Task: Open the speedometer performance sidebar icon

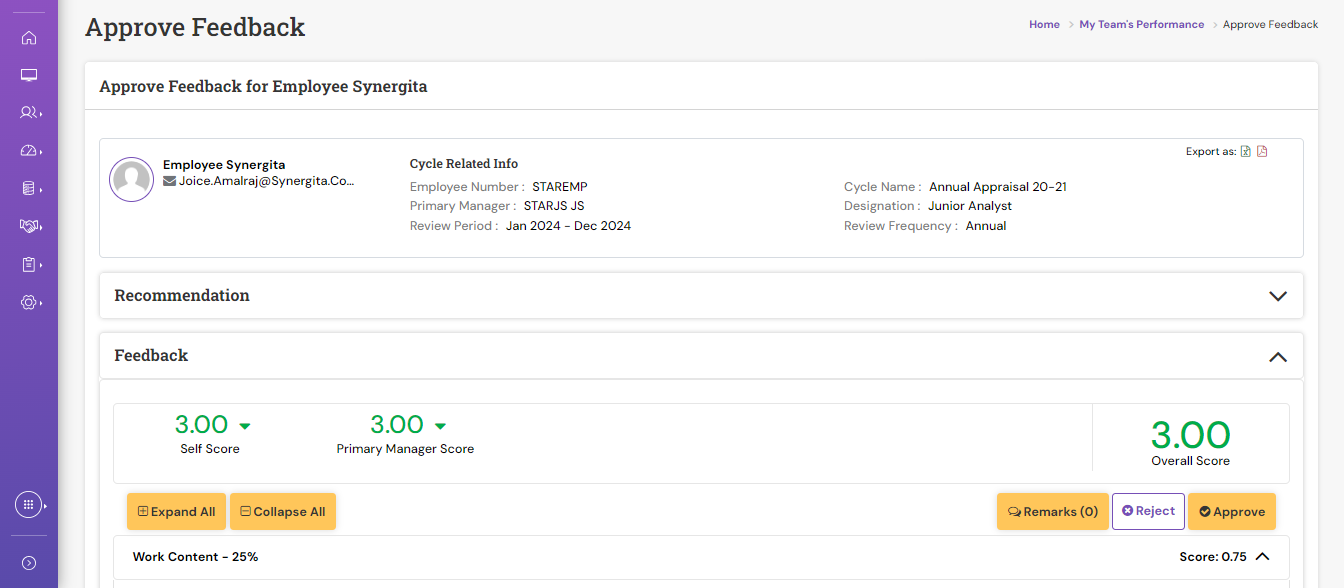Action: (29, 151)
